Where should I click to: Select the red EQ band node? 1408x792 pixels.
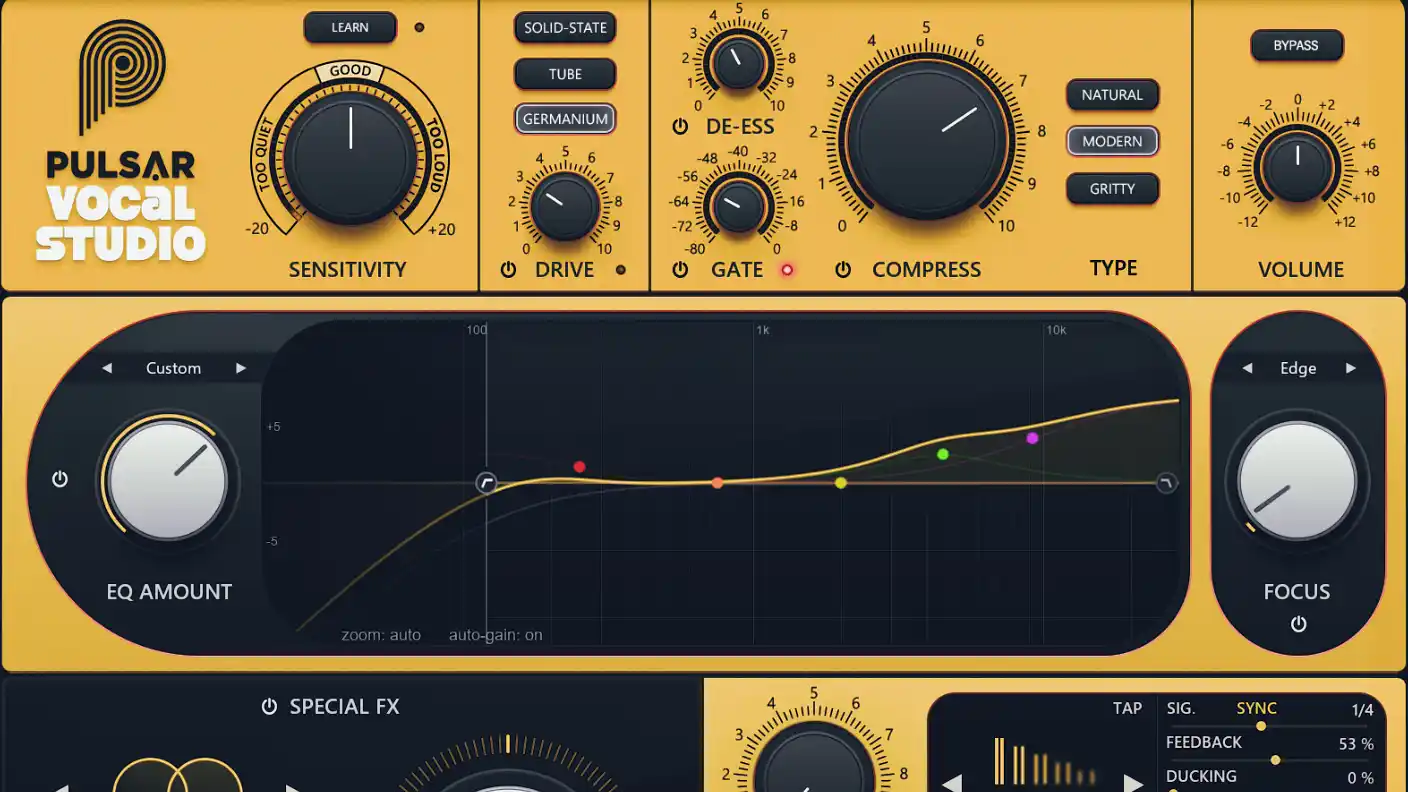pos(579,467)
